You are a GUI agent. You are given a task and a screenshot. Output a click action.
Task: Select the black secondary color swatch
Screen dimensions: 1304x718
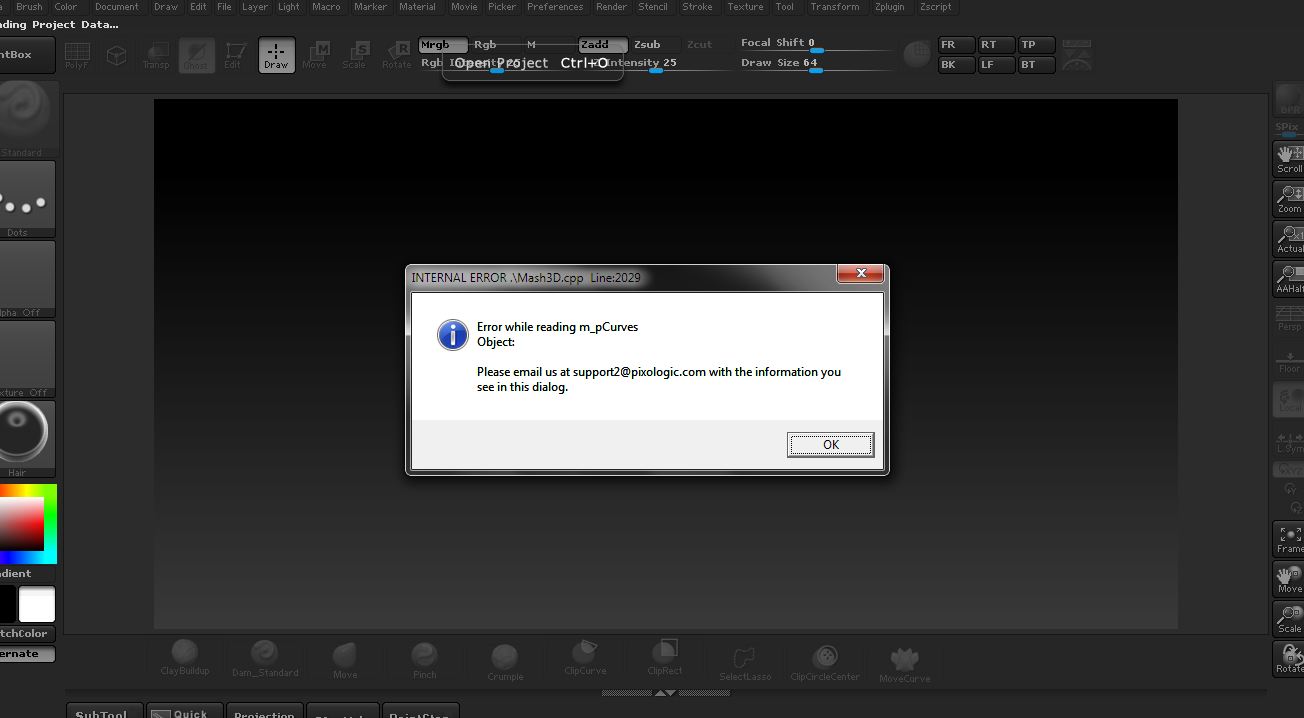point(7,605)
